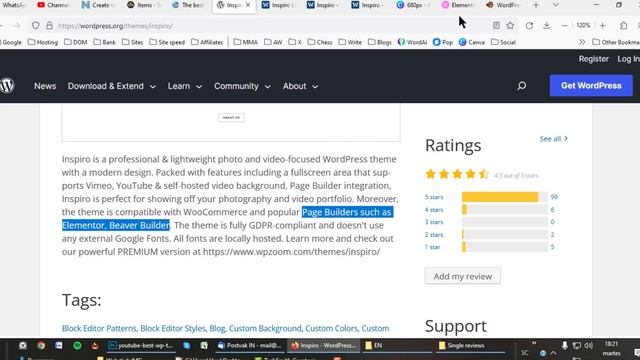Expand the Download & Extend menu

(x=112, y=86)
